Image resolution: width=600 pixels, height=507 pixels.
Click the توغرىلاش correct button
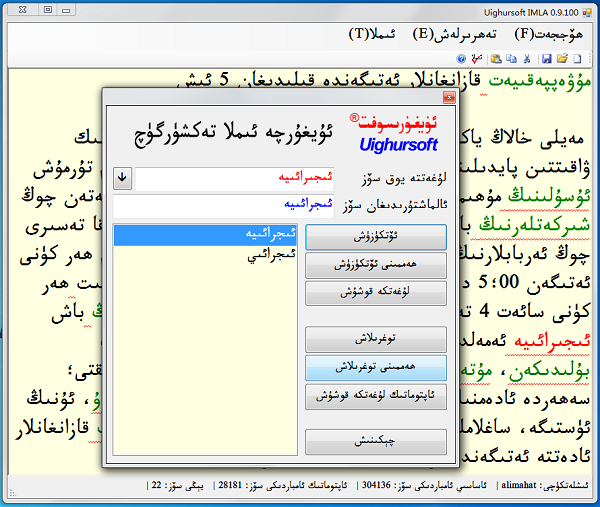pos(376,339)
